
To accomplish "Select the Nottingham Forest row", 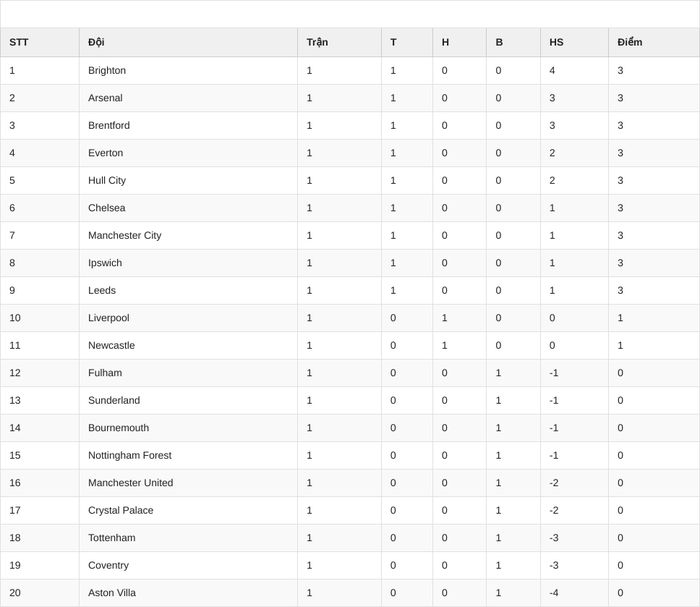I will (x=350, y=455).
